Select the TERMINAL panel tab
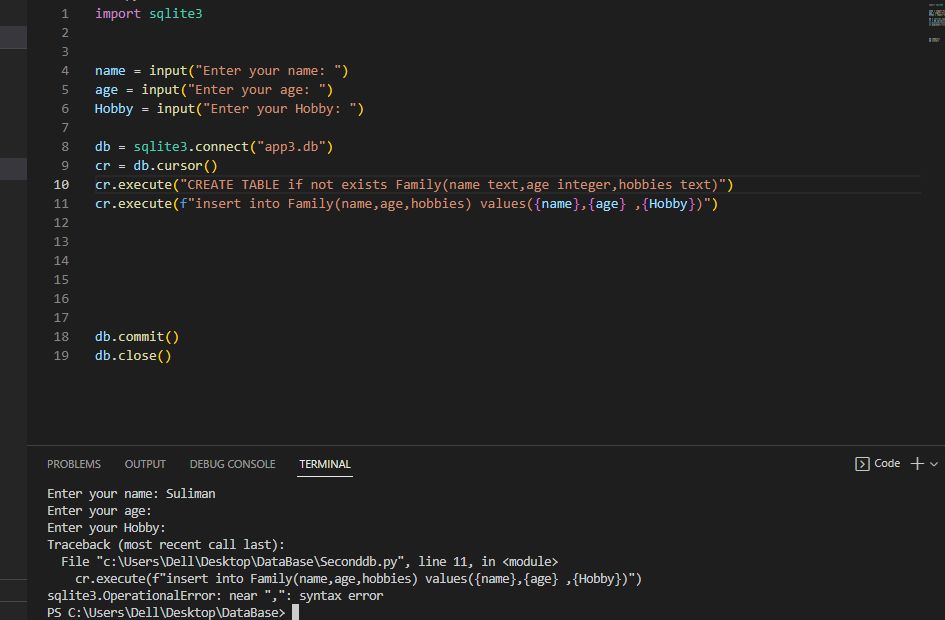This screenshot has width=945, height=620. 325,464
